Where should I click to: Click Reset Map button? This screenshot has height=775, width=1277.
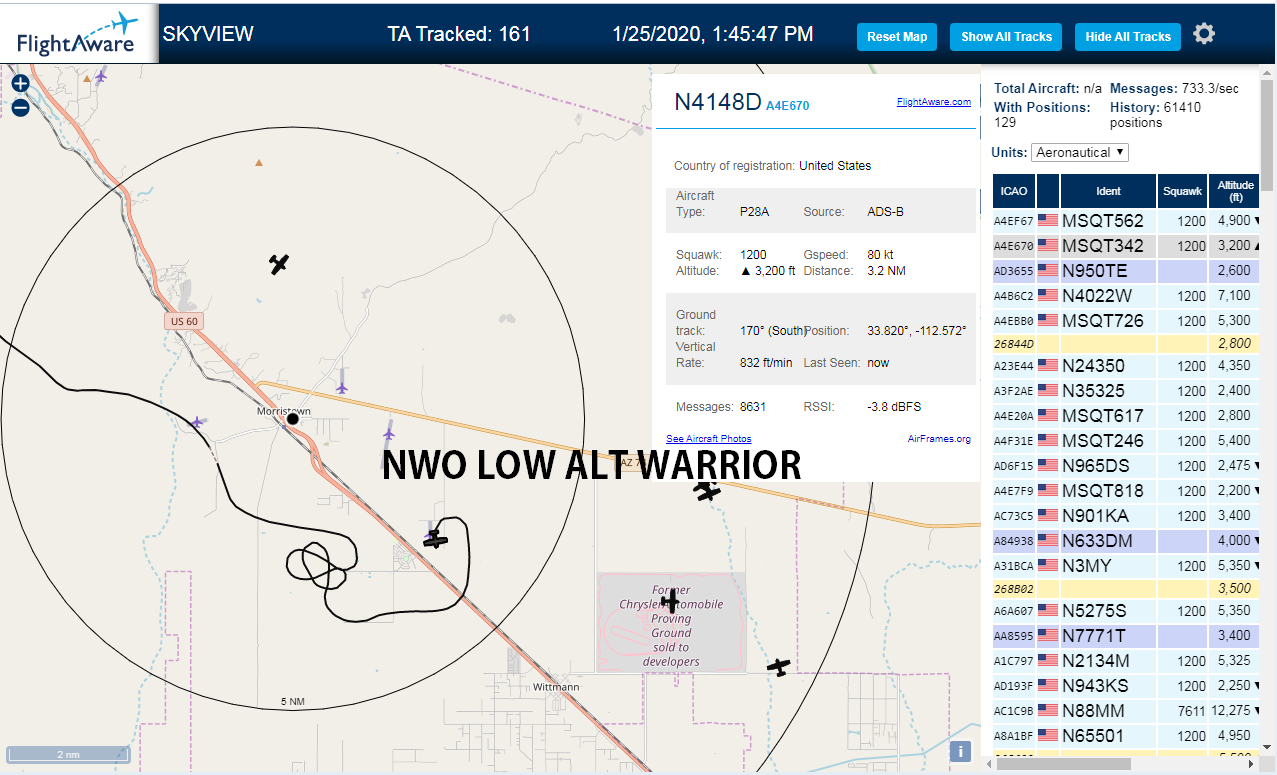897,37
